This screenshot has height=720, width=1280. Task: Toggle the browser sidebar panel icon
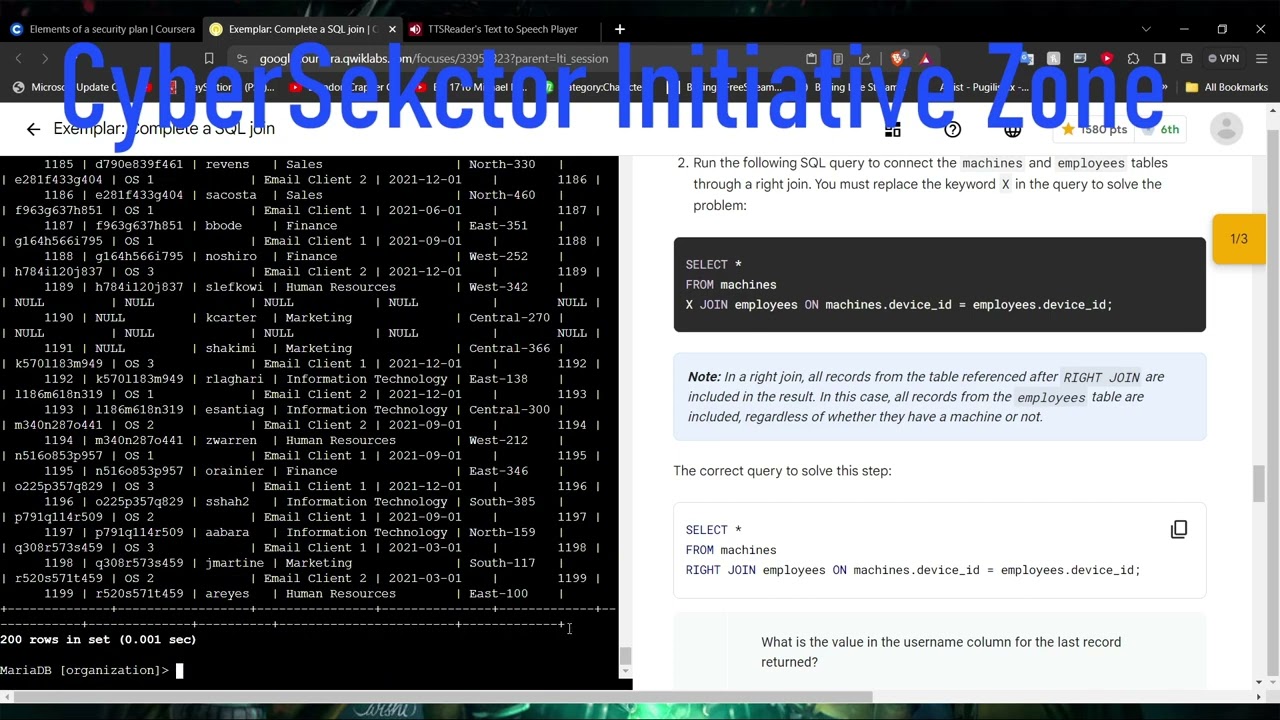coord(1160,59)
